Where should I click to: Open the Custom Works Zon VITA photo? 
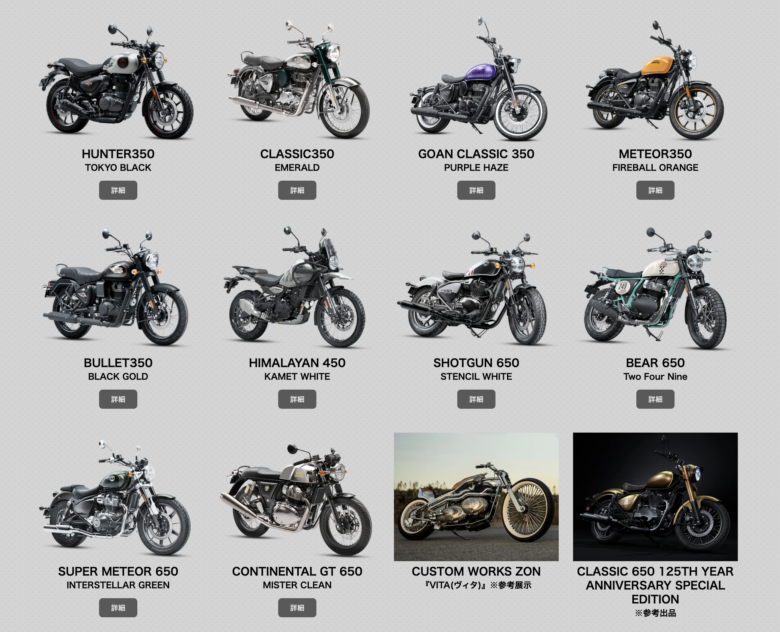click(476, 497)
